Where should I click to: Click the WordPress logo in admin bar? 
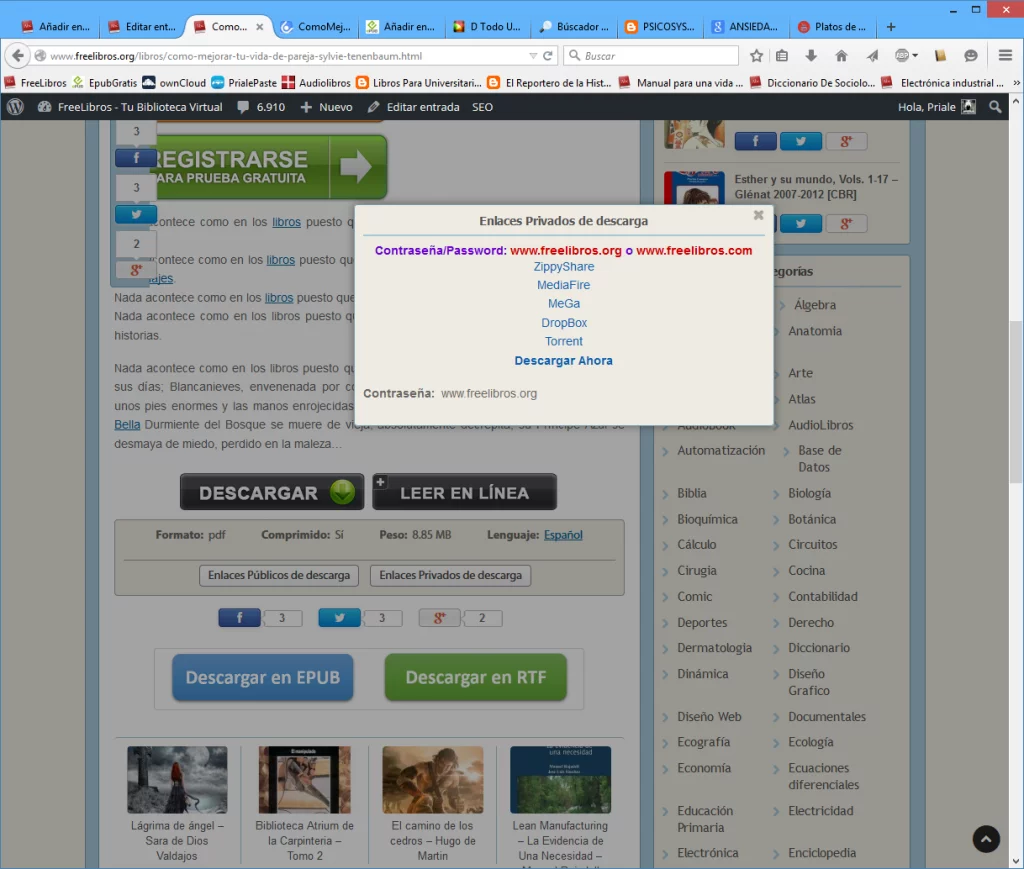pos(15,107)
